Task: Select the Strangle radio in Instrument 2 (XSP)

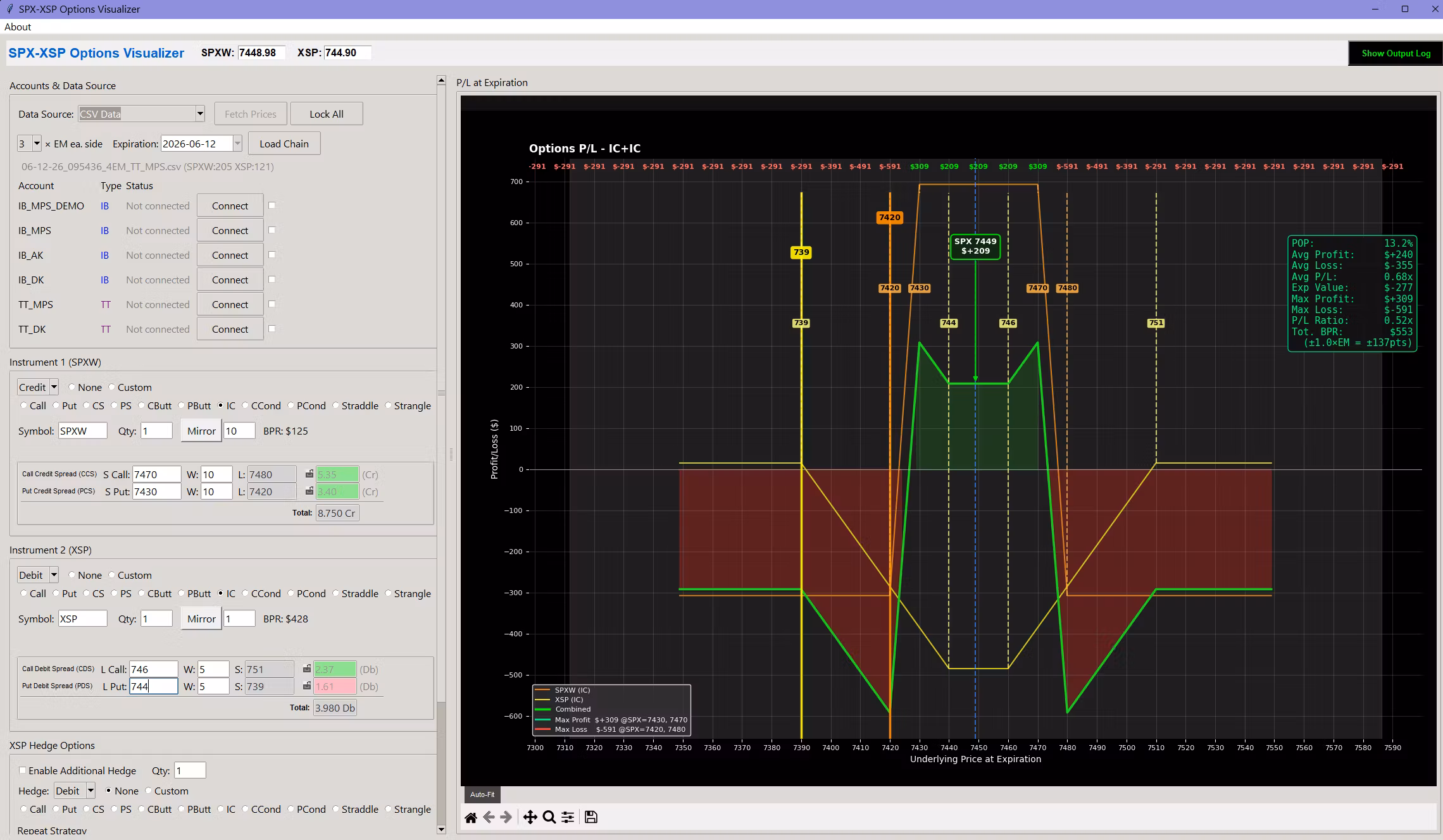Action: click(x=389, y=593)
